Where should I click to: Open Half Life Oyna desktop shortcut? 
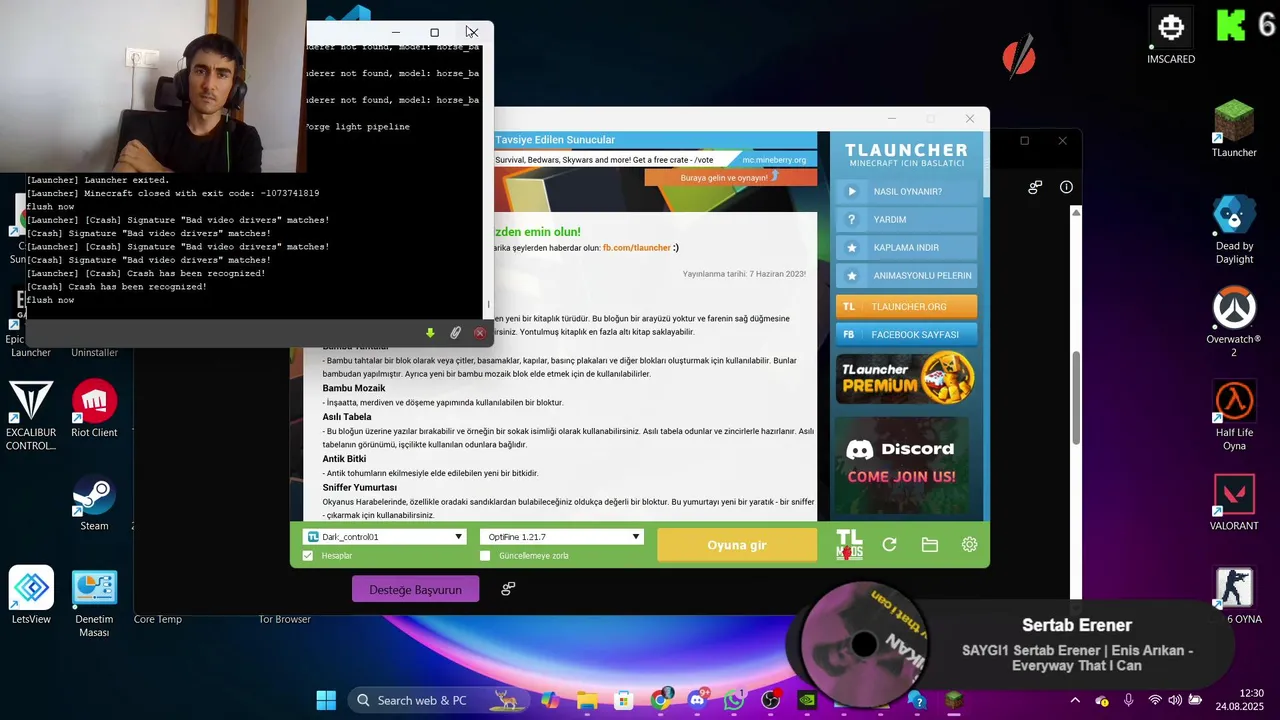click(x=1234, y=416)
